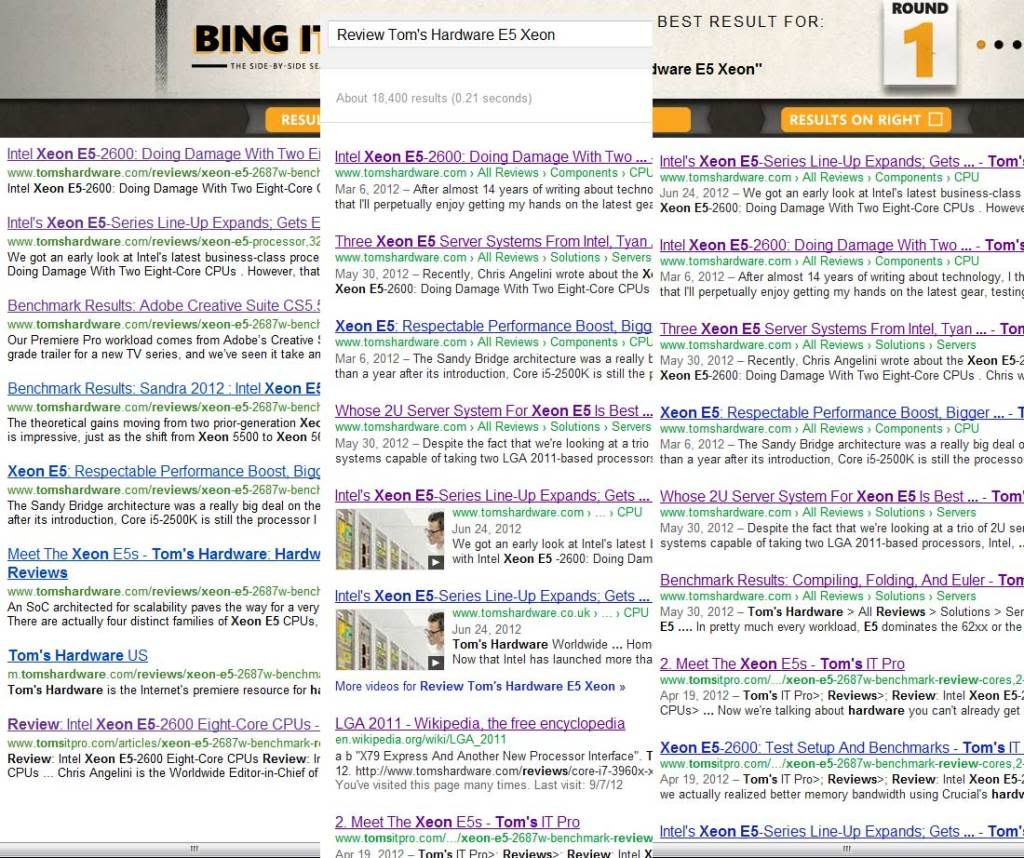Image resolution: width=1024 pixels, height=858 pixels.
Task: Click the right panel's horizontal scrollbar grip
Action: [846, 849]
